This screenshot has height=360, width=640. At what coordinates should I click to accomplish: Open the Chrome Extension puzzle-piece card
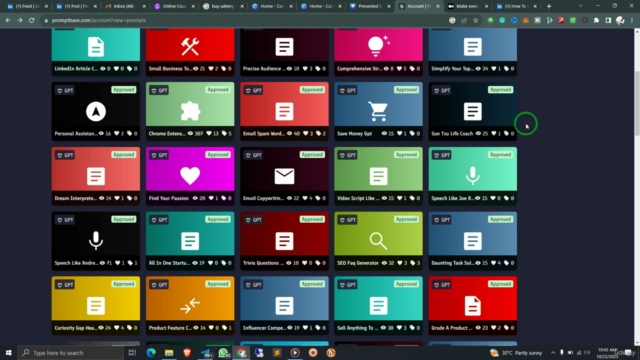coord(190,111)
